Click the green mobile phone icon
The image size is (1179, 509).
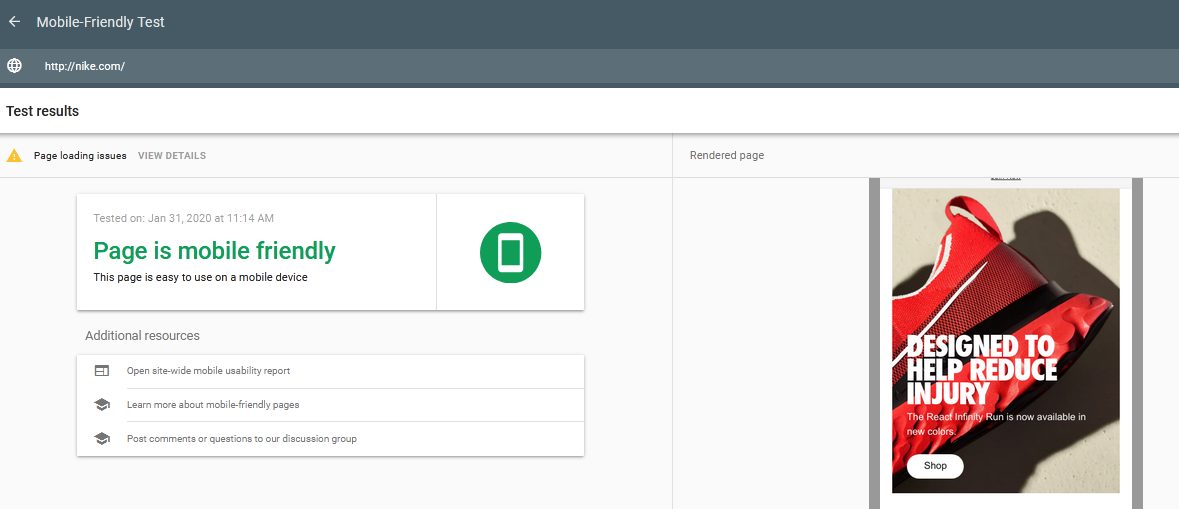(x=511, y=253)
